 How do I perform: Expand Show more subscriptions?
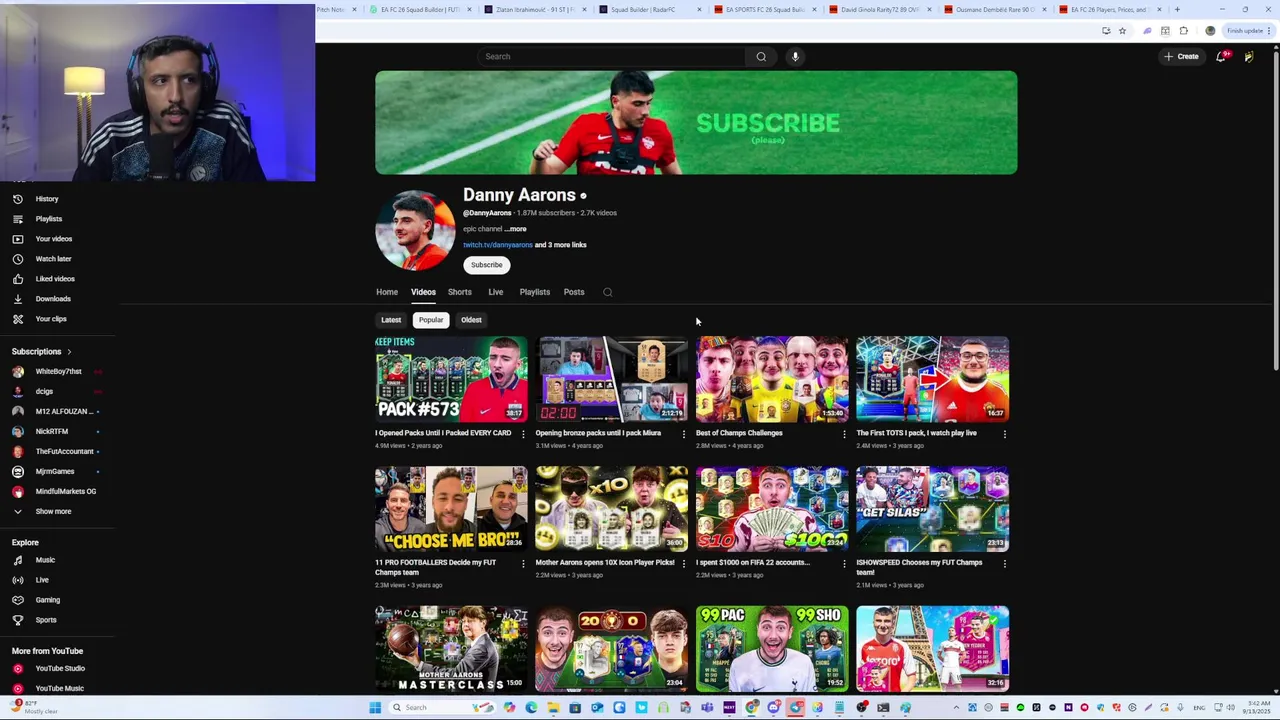pyautogui.click(x=53, y=511)
